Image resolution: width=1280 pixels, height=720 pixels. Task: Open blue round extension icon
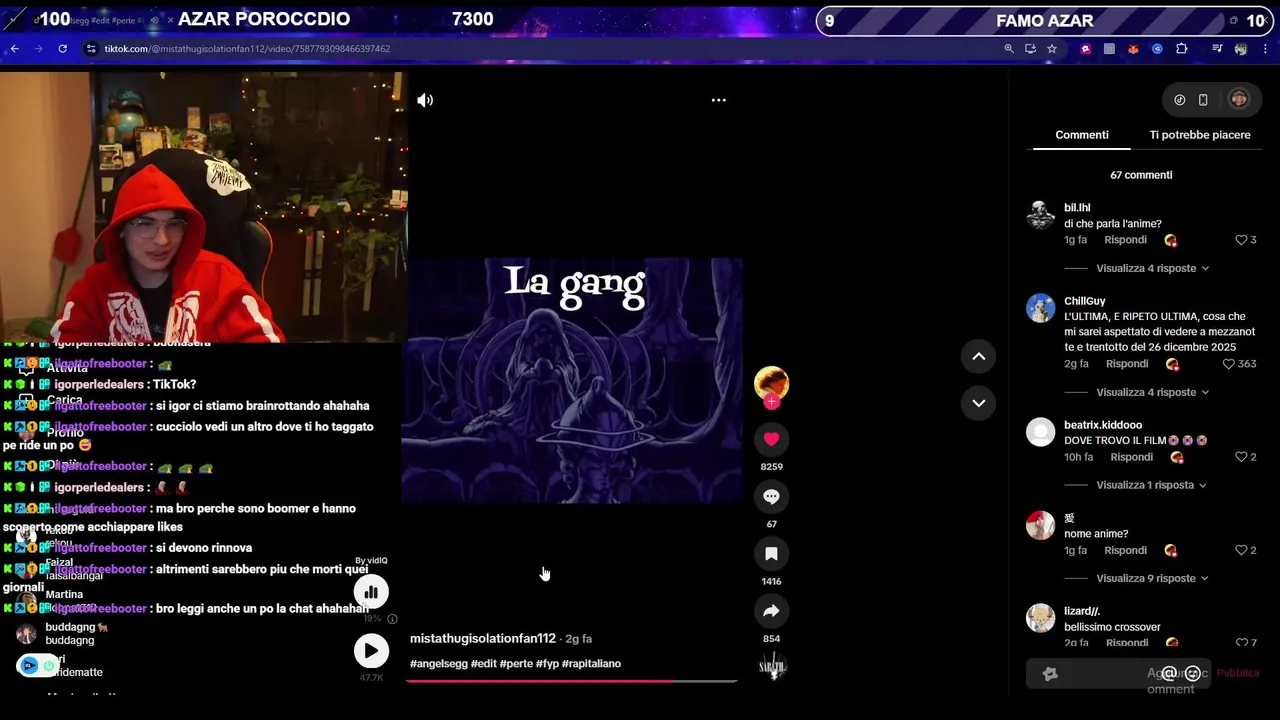coord(1157,49)
